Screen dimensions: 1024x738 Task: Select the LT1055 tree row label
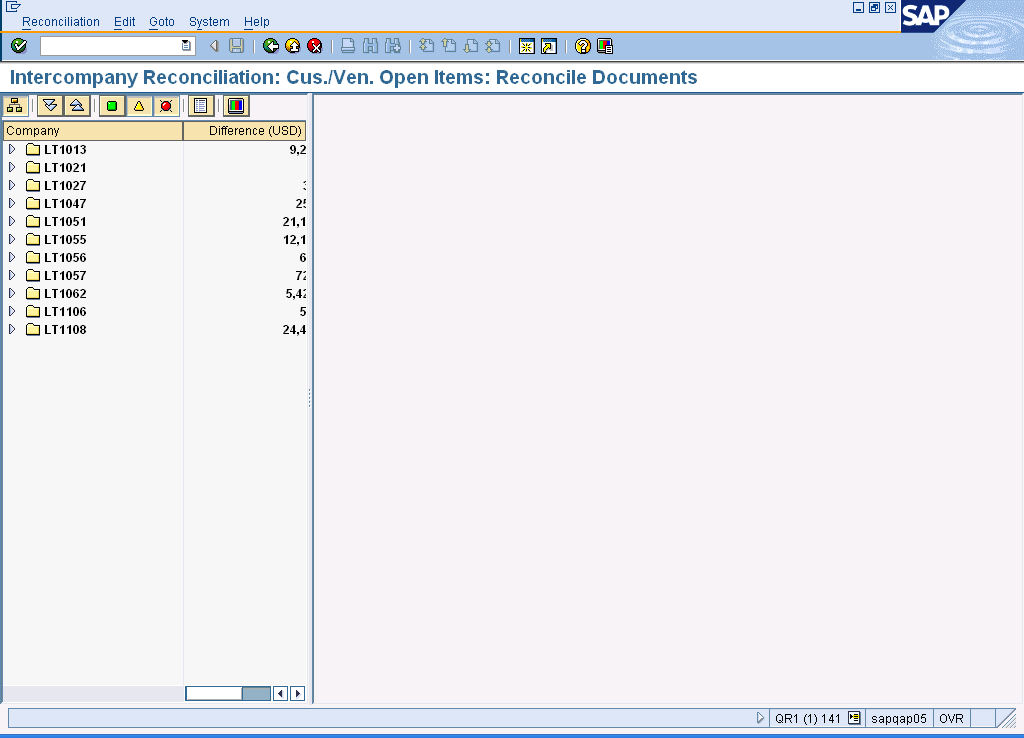(x=65, y=240)
